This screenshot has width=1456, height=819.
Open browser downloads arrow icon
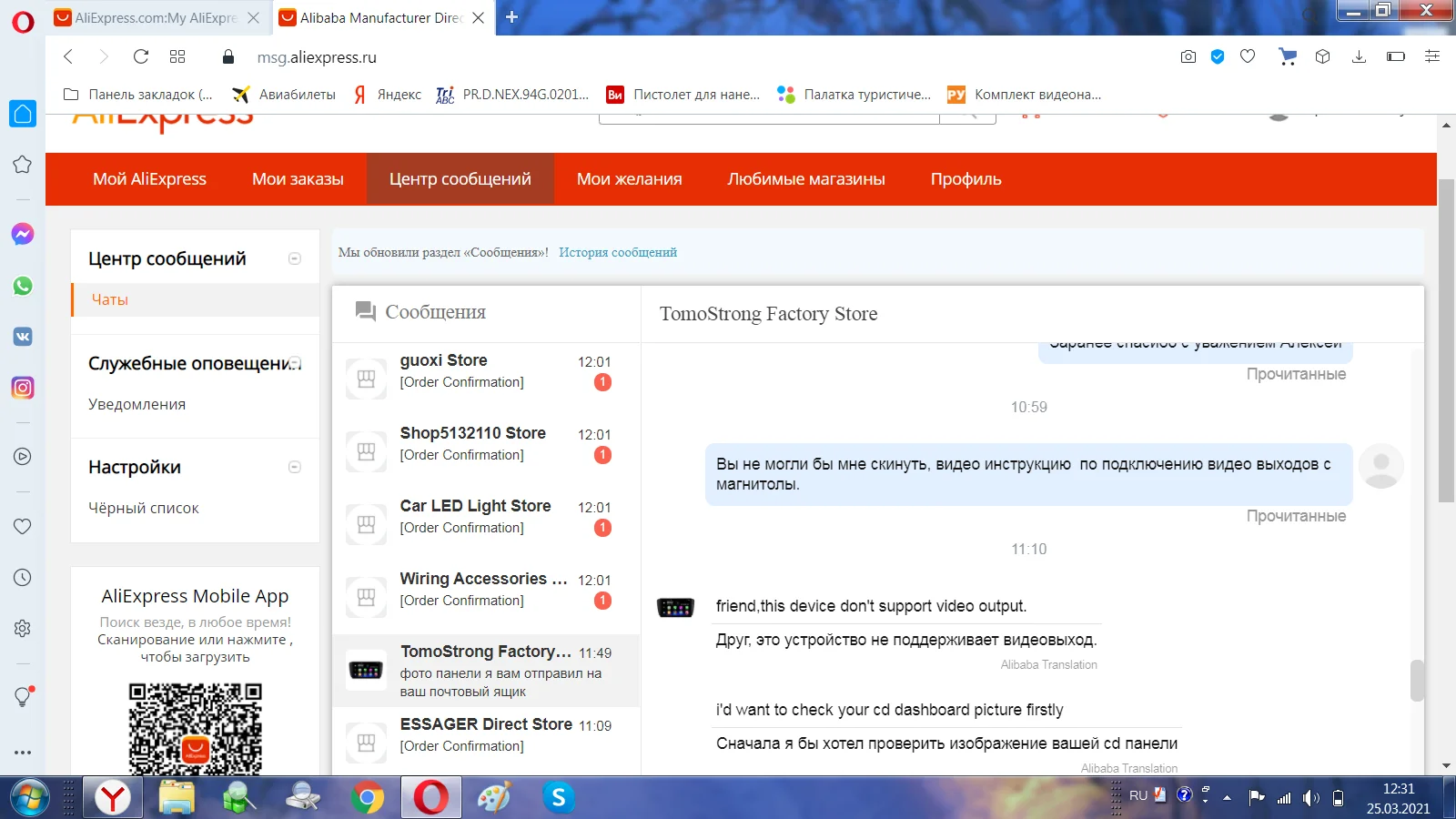pyautogui.click(x=1359, y=56)
